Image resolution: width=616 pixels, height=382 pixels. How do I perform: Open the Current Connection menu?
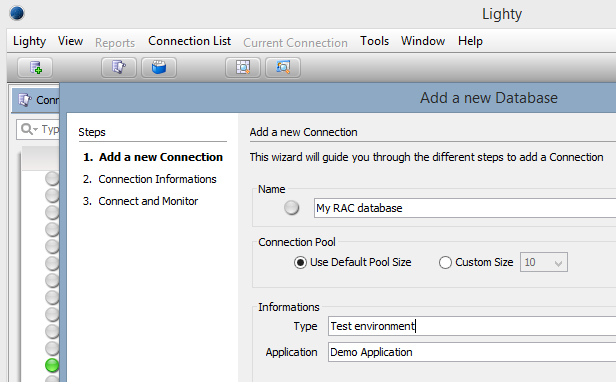click(295, 42)
